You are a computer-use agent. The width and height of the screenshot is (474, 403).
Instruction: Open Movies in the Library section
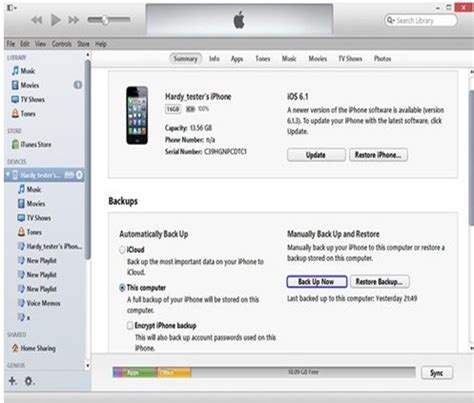25,85
